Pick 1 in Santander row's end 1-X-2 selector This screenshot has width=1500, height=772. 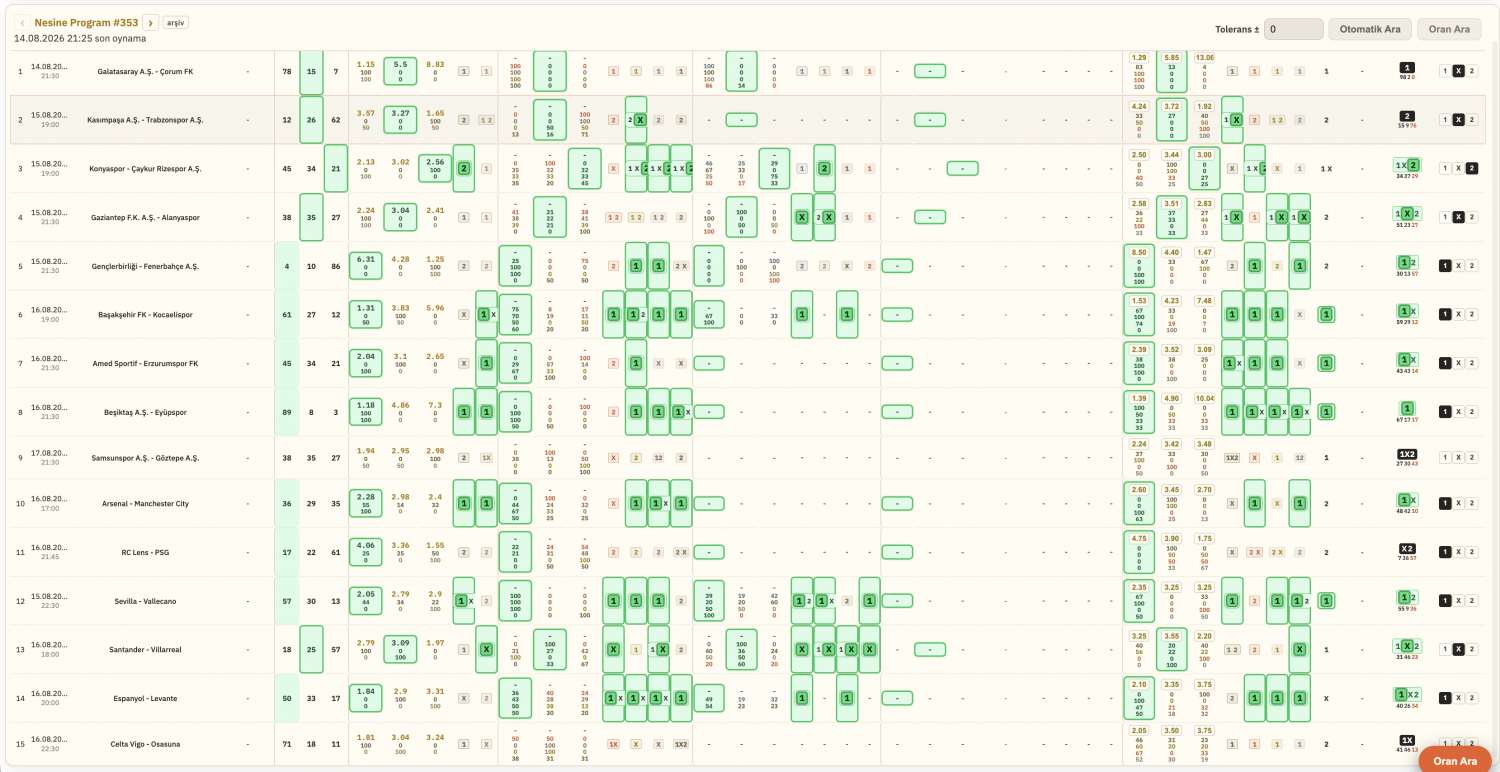pos(1445,649)
